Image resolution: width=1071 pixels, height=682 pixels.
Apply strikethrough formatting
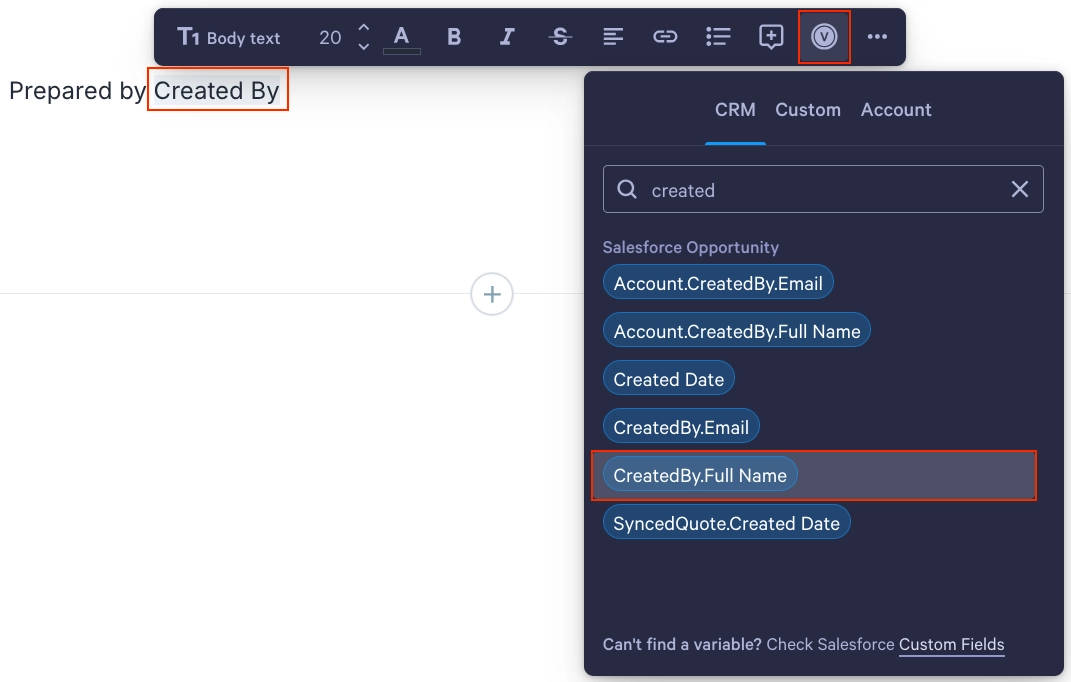pyautogui.click(x=560, y=37)
